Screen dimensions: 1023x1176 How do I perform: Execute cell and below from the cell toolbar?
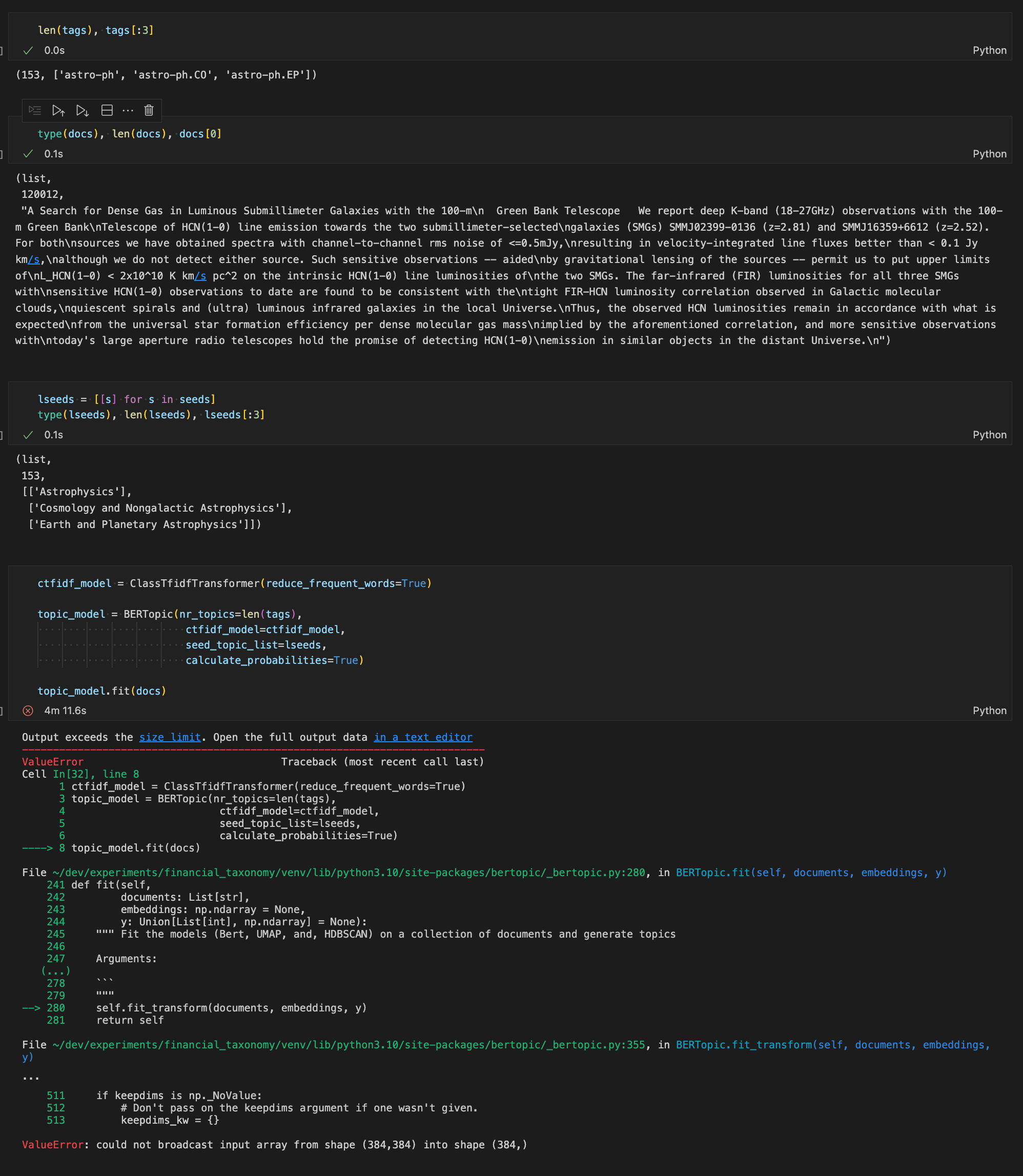pos(82,110)
